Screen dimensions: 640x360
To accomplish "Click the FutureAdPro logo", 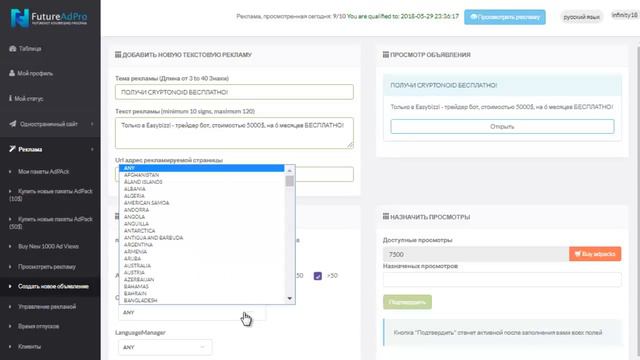I will click(x=49, y=18).
